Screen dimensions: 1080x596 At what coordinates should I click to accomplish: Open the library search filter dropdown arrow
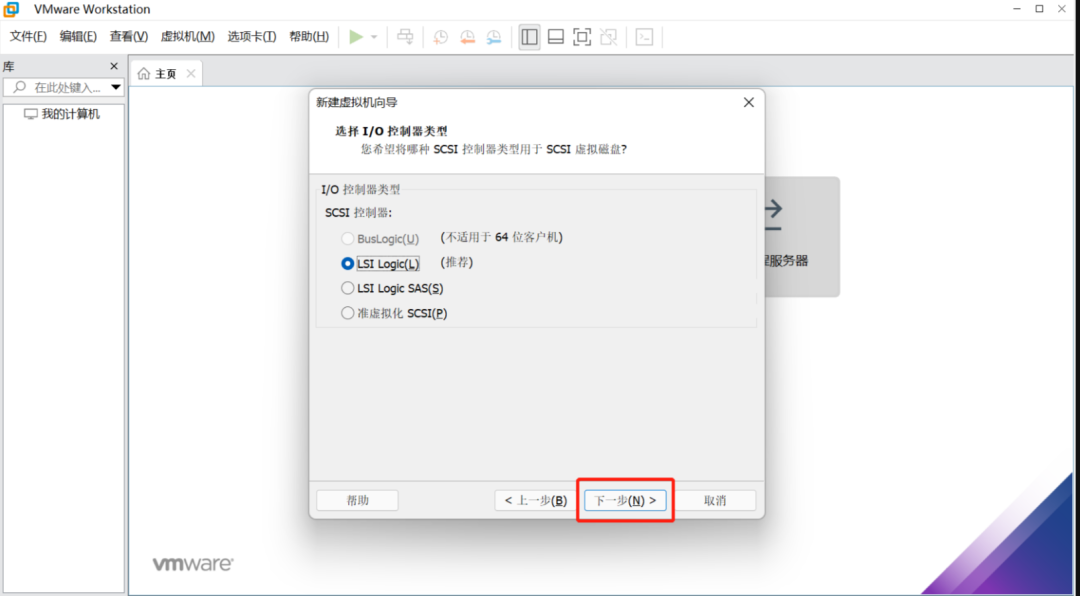[x=116, y=88]
